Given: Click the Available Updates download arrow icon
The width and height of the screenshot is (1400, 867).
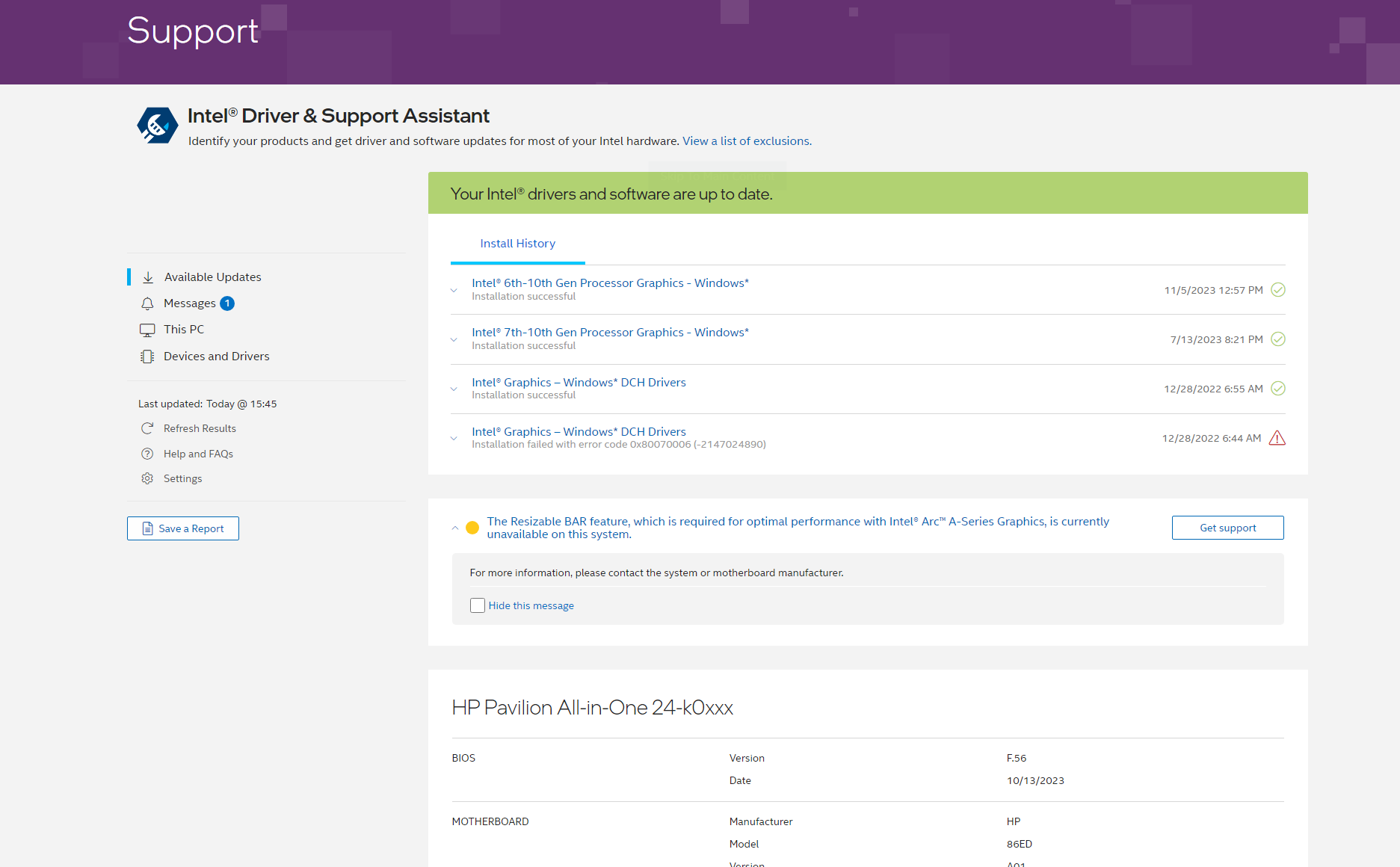Looking at the screenshot, I should point(148,277).
